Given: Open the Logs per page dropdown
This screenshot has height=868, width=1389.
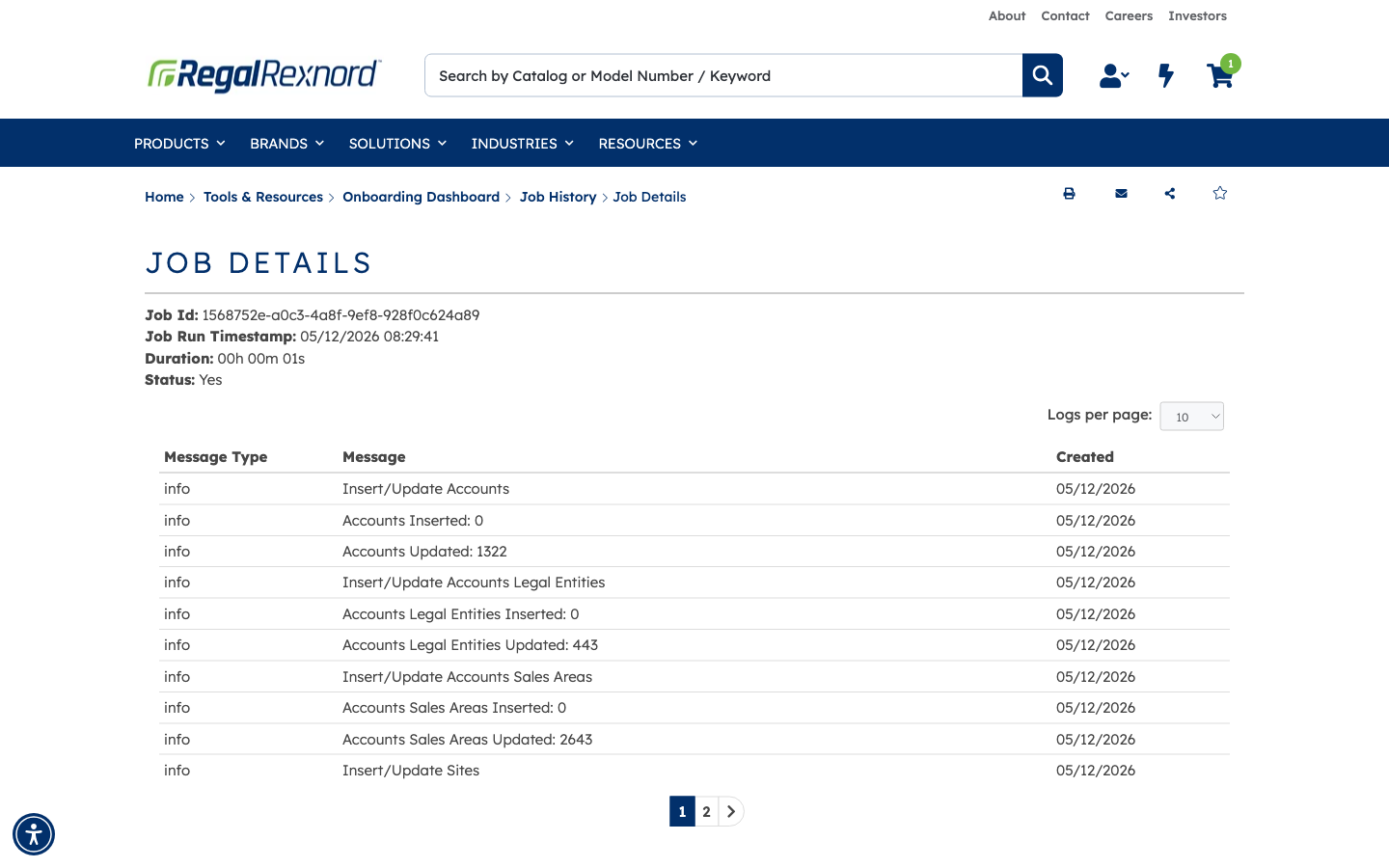Looking at the screenshot, I should click(x=1191, y=416).
